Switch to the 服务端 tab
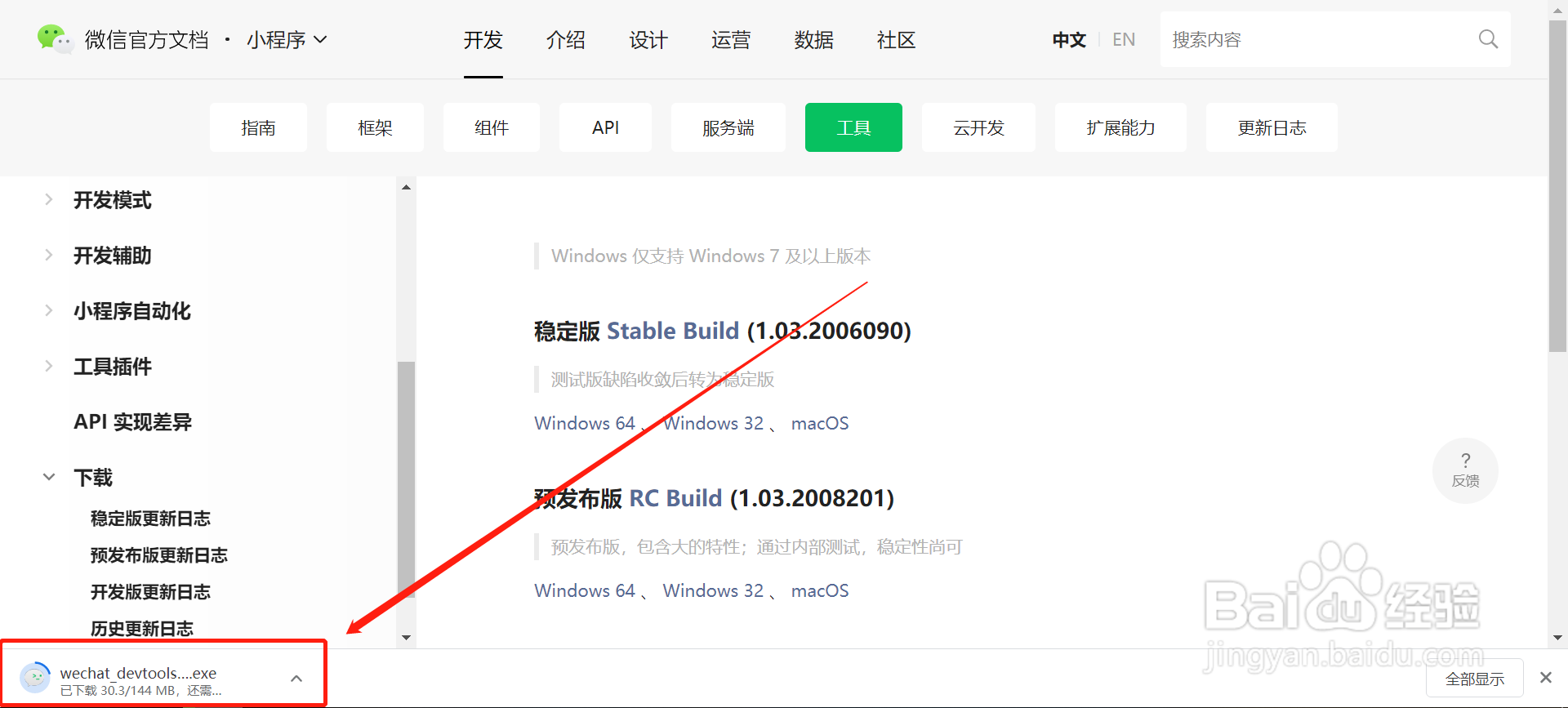Screen dimensions: 1568x708 [x=728, y=127]
